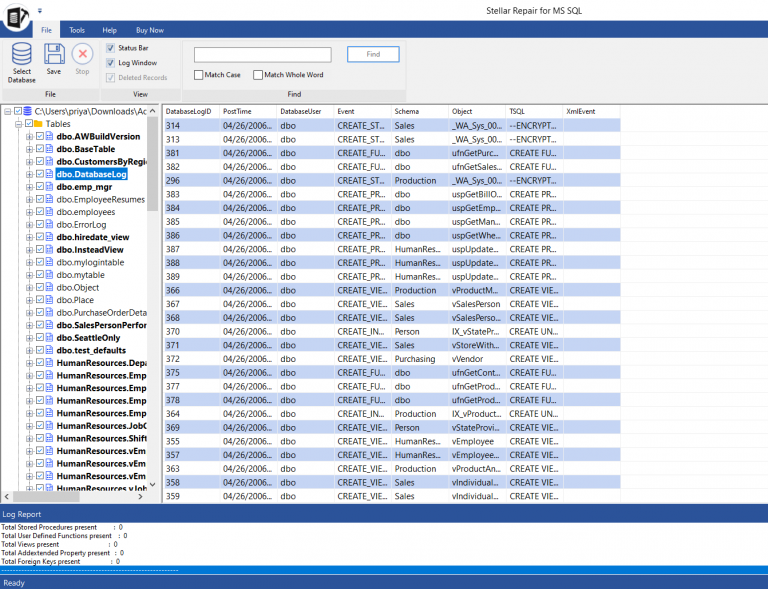Uncheck the dbo.PurchaseOrderDetail checkbox
The image size is (768, 589).
tap(40, 312)
